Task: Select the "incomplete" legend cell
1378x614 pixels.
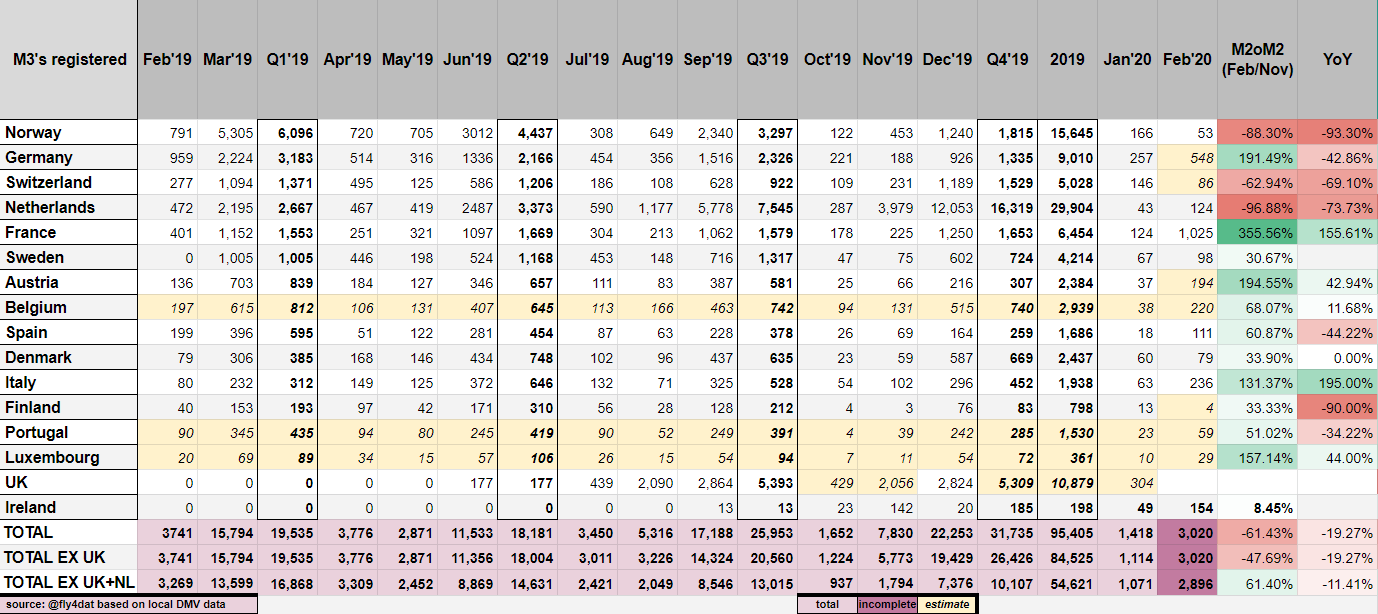Action: [x=888, y=604]
